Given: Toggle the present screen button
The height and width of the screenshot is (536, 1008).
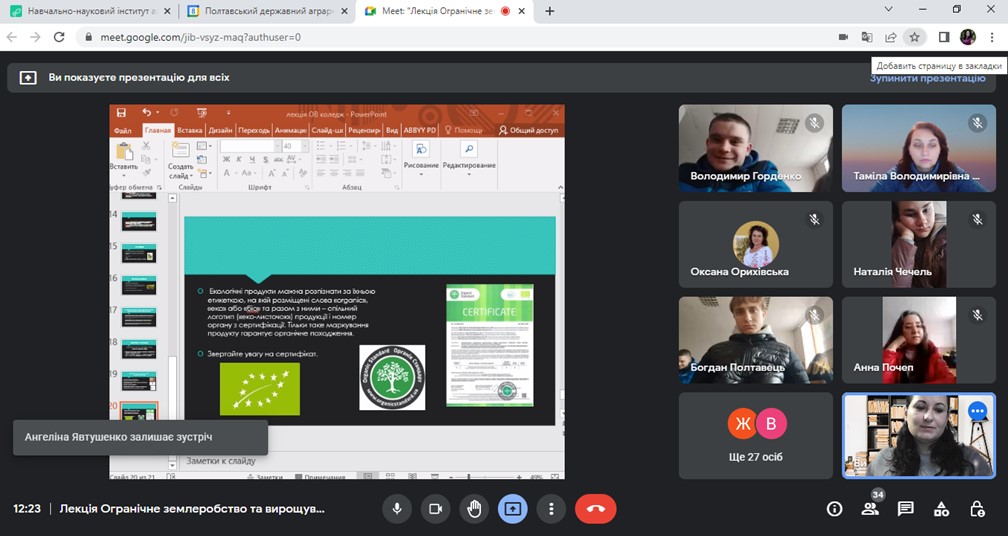Looking at the screenshot, I should pyautogui.click(x=513, y=509).
